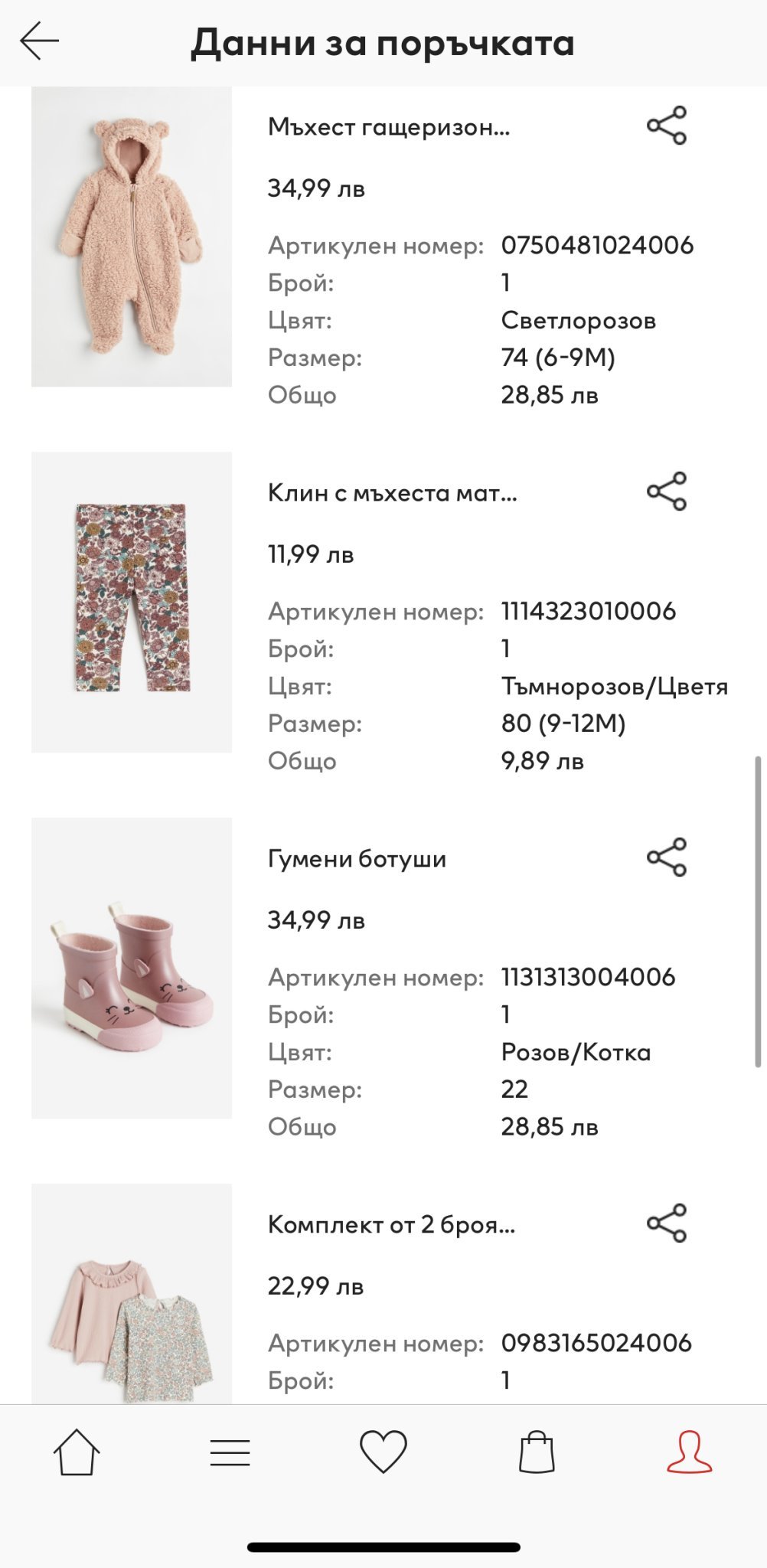Share the Гумени ботуши item
Screen dimensions: 767x1568
point(667,857)
